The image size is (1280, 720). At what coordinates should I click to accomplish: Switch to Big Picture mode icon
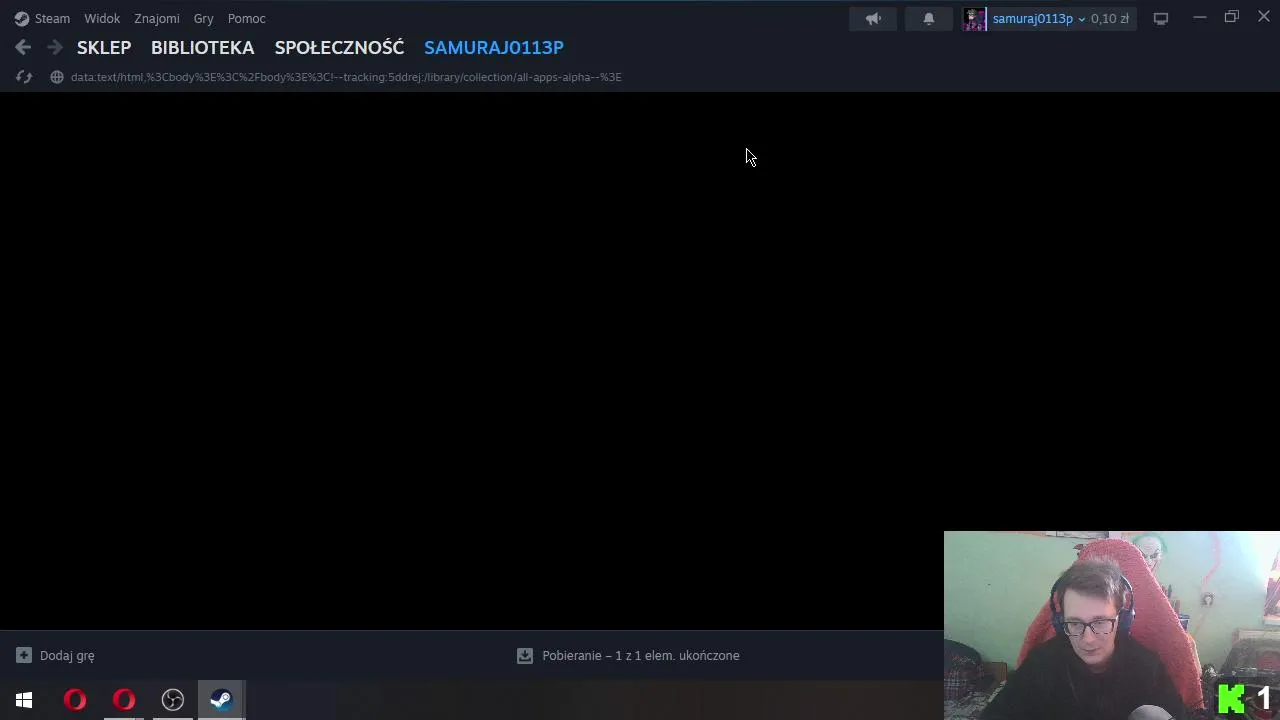(1161, 19)
